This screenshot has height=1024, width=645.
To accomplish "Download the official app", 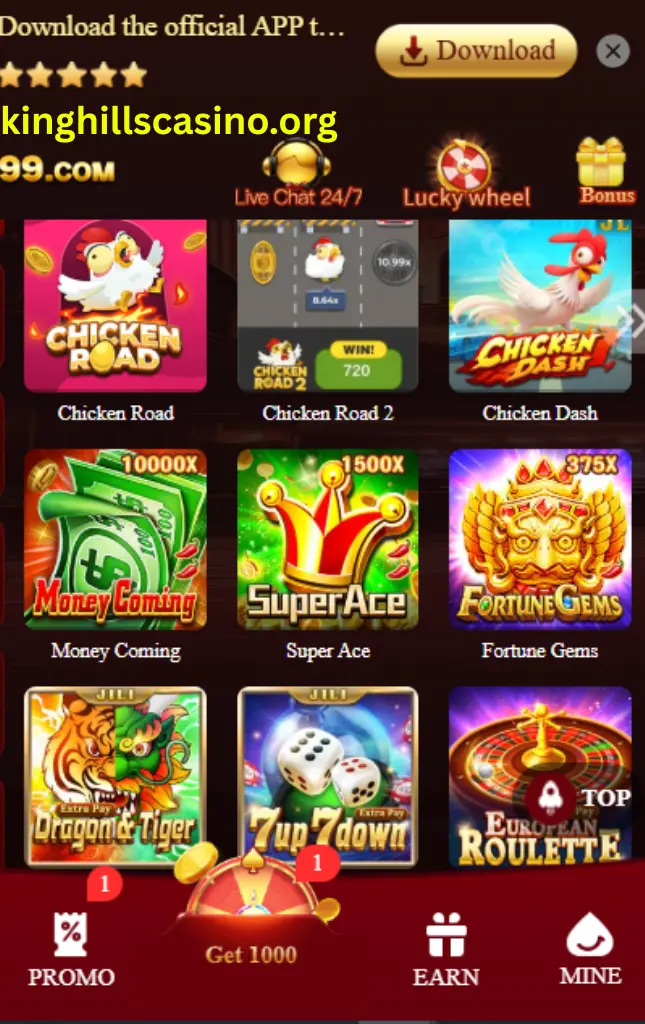I will (x=476, y=50).
